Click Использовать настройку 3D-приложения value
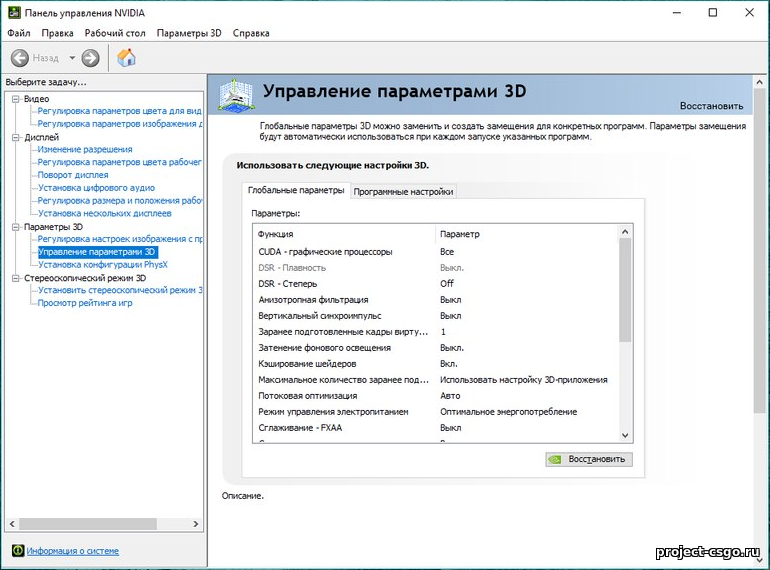 (523, 380)
